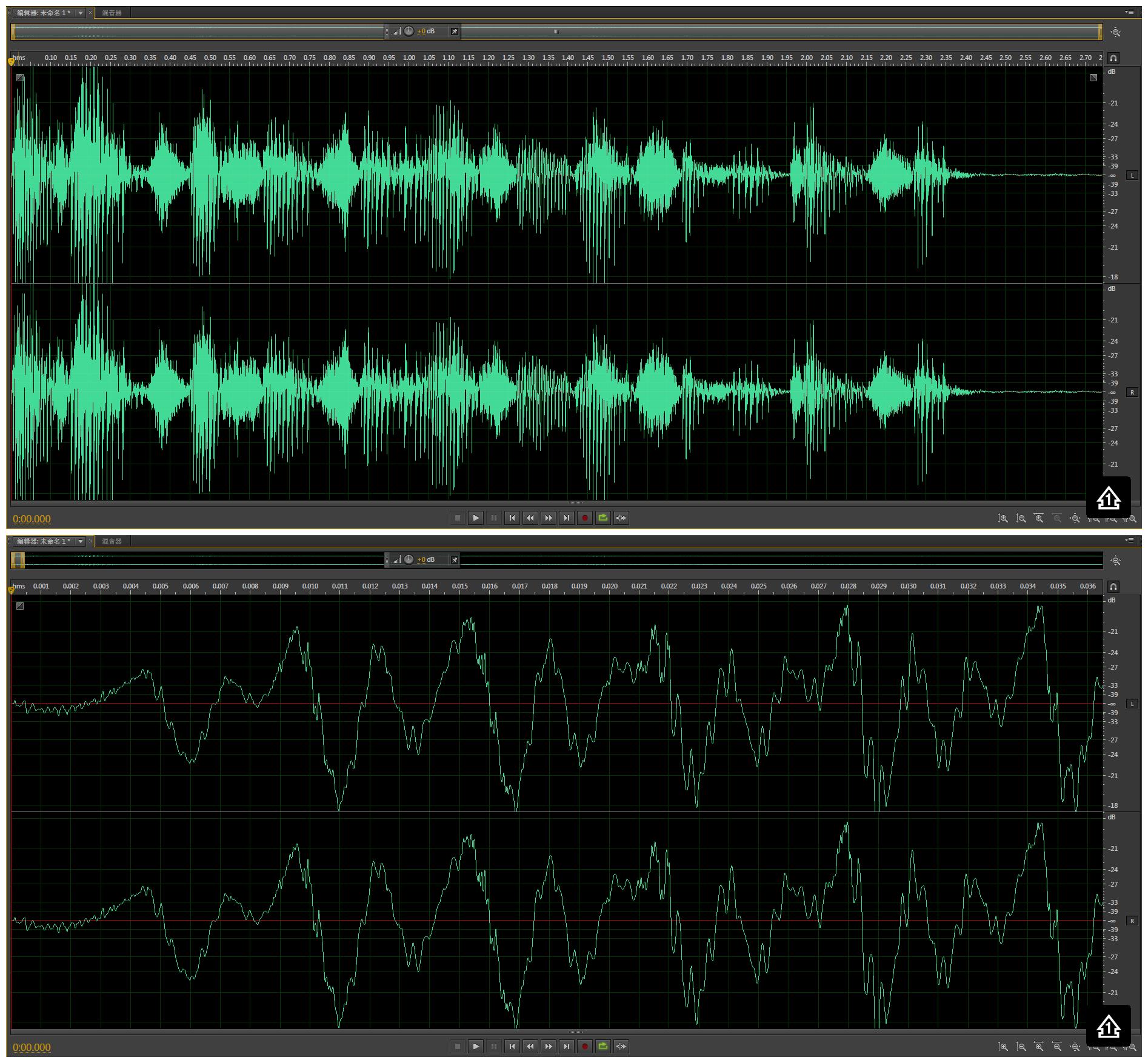Toggle skip selection in the lower editor

pos(621,1046)
